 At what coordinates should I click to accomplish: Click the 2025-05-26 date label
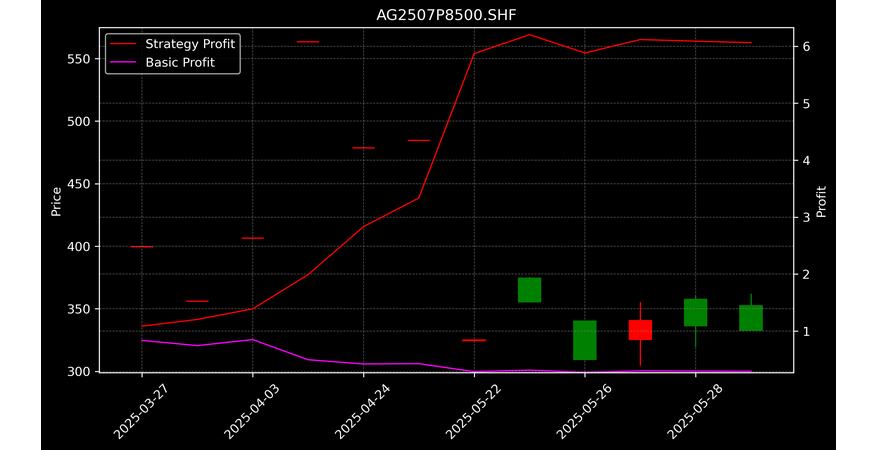coord(584,411)
